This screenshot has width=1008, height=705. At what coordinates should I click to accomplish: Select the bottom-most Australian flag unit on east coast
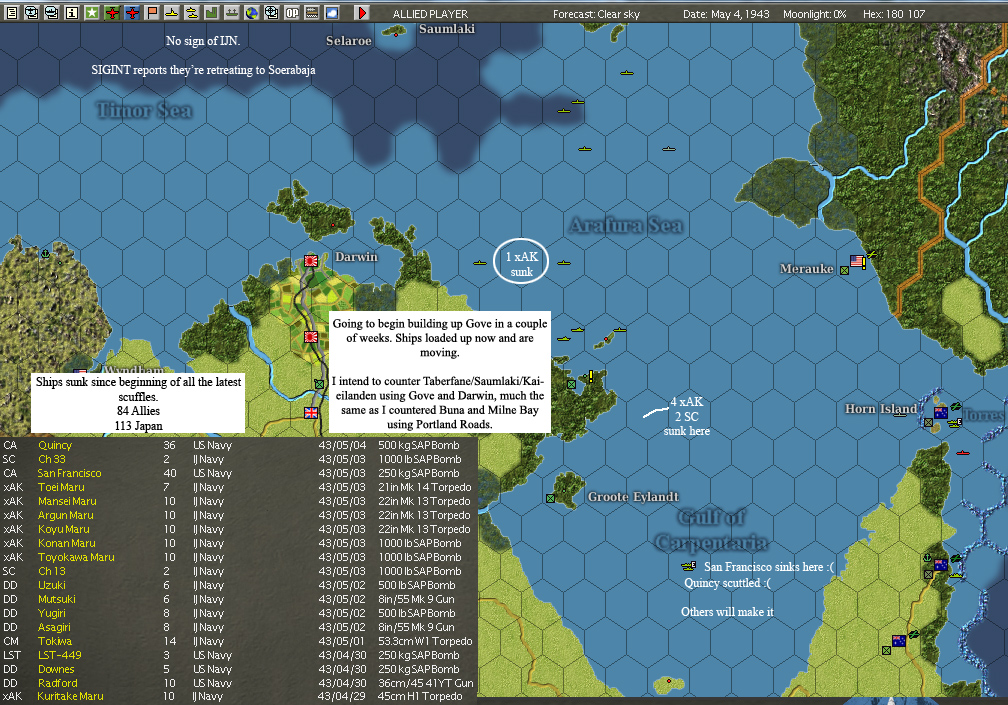coord(899,641)
